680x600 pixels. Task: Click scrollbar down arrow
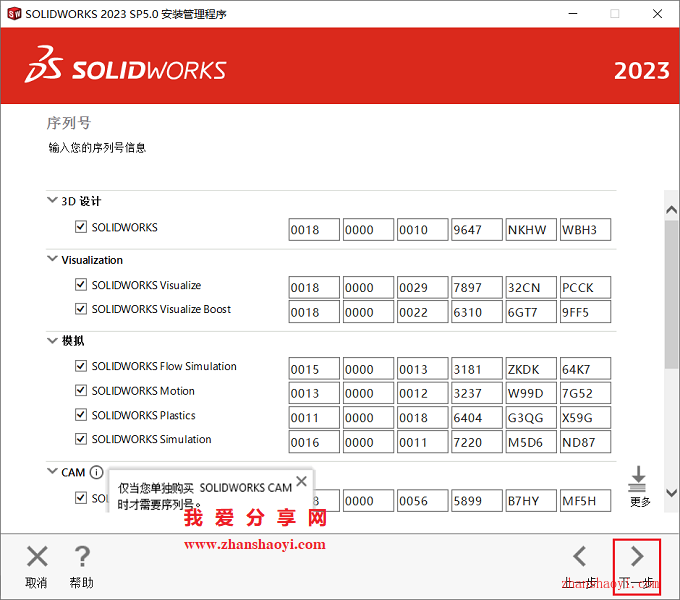point(671,493)
